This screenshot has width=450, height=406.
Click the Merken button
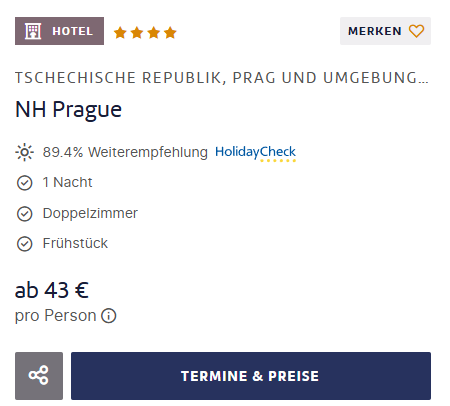[x=385, y=31]
